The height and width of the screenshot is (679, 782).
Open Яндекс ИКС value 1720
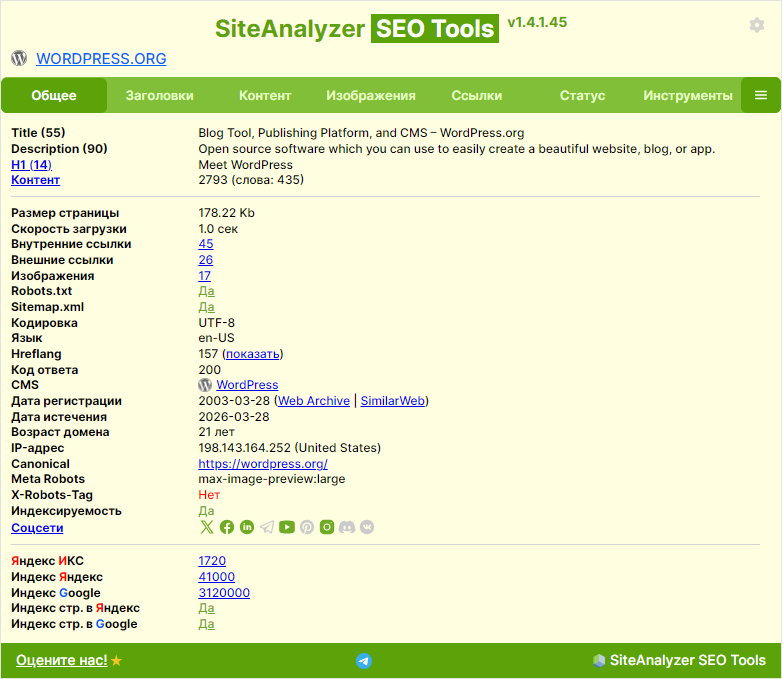click(212, 561)
